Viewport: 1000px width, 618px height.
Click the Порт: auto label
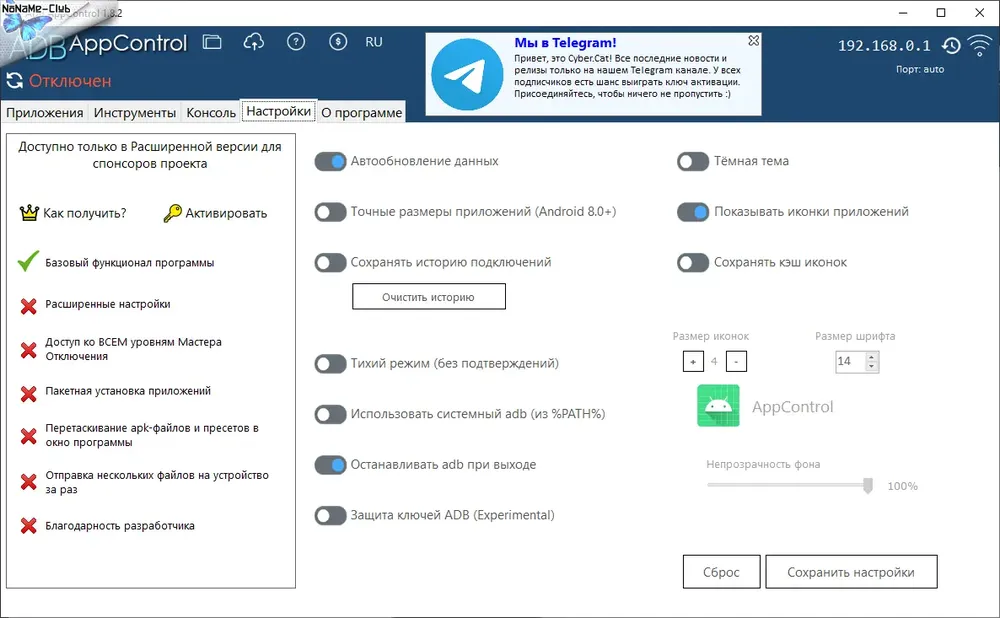point(920,69)
